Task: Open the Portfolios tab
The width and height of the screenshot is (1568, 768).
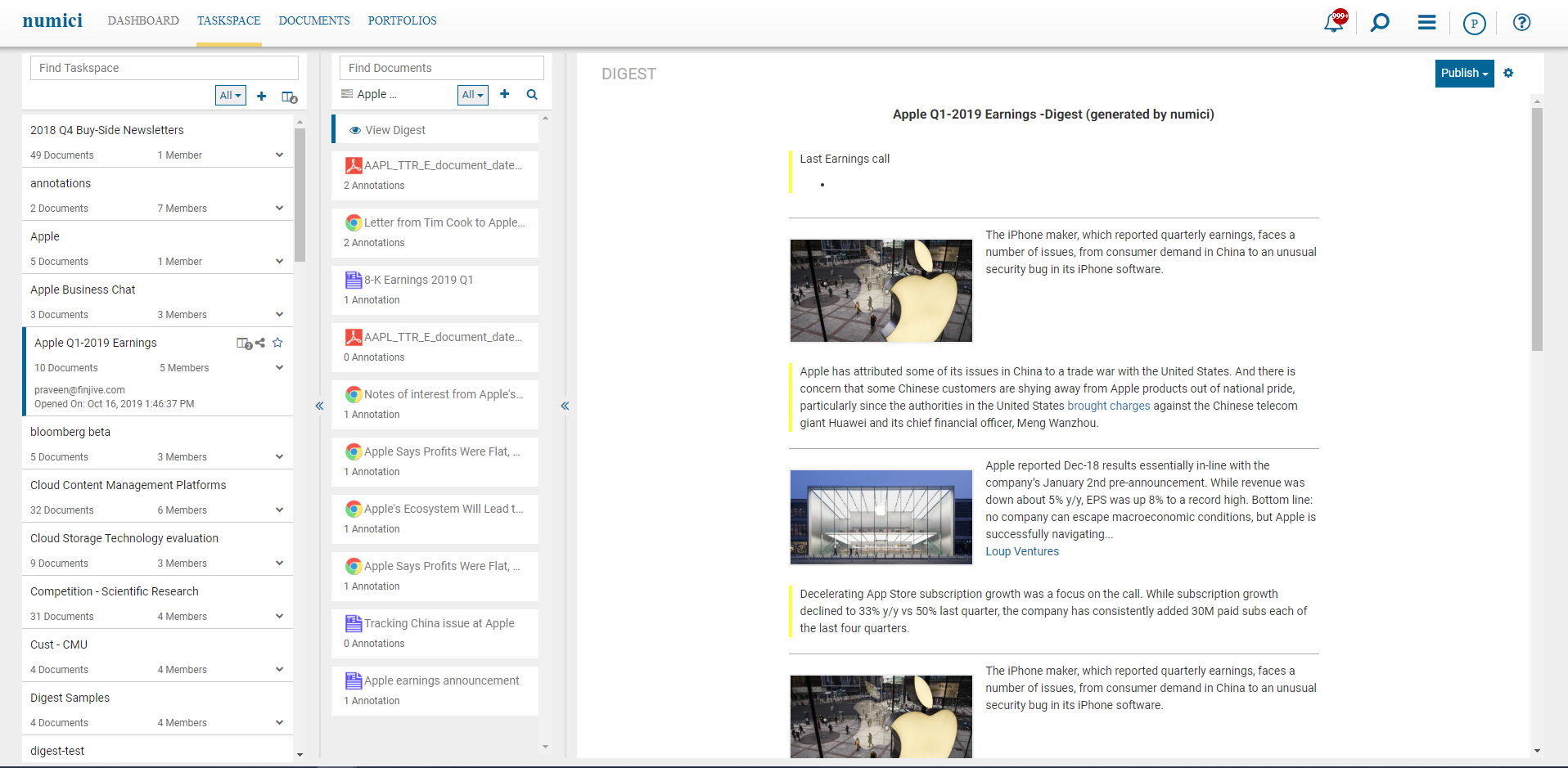Action: [402, 20]
